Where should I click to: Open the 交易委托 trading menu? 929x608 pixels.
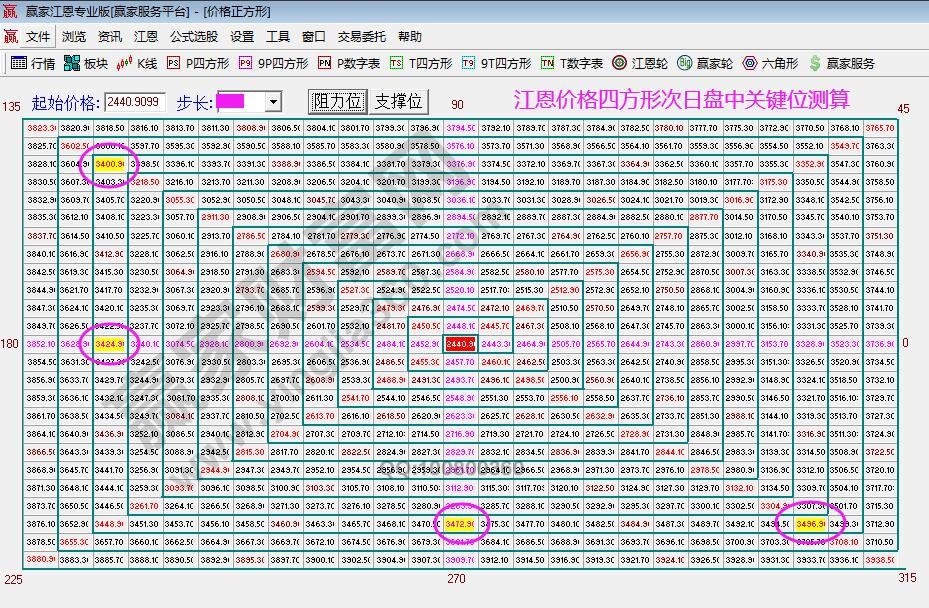pos(360,36)
